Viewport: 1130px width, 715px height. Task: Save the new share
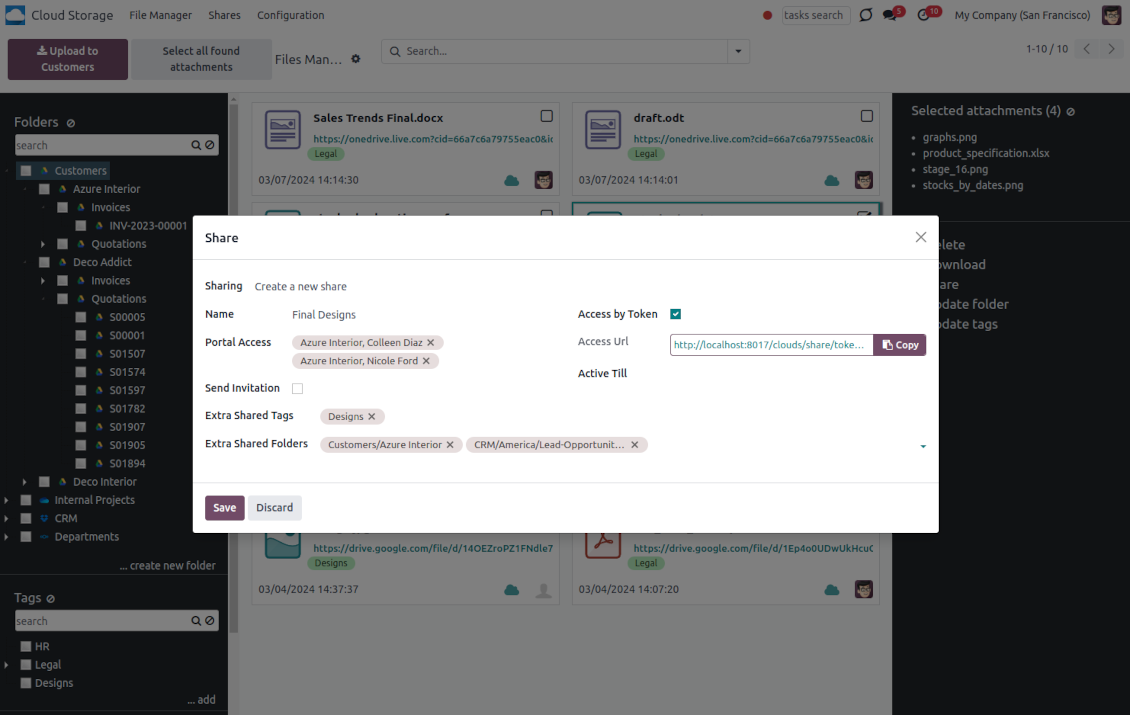[225, 508]
